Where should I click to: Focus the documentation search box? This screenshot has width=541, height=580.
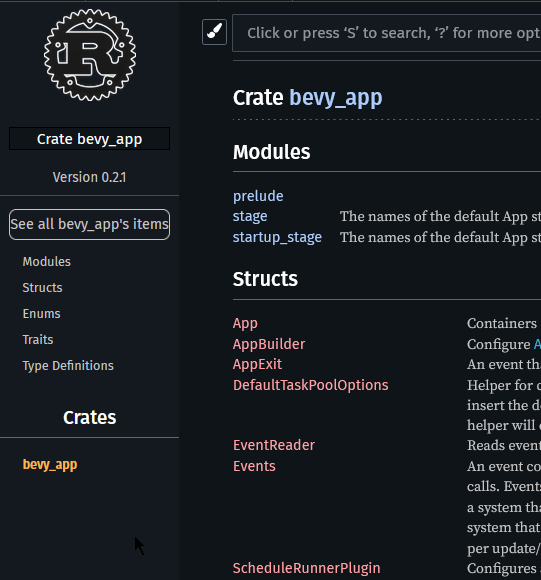pyautogui.click(x=386, y=33)
